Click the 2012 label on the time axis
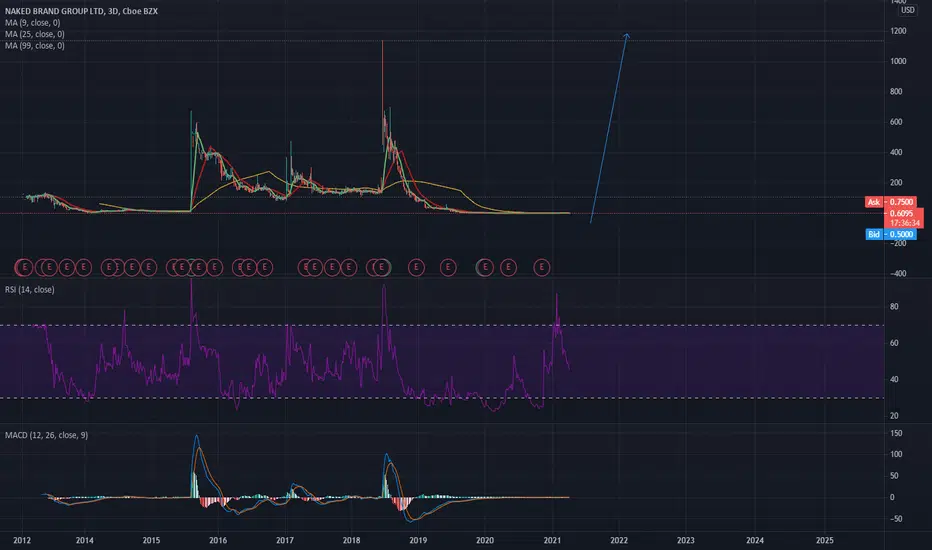 [x=22, y=540]
